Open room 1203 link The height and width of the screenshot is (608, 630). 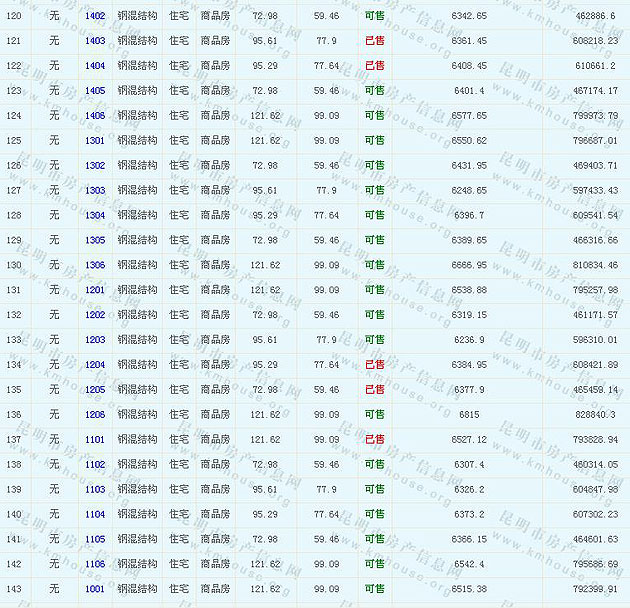(94, 340)
